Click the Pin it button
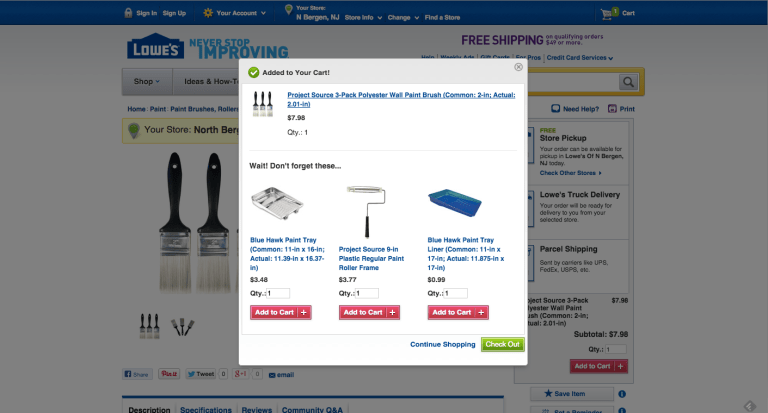Image resolution: width=768 pixels, height=413 pixels. [x=169, y=374]
